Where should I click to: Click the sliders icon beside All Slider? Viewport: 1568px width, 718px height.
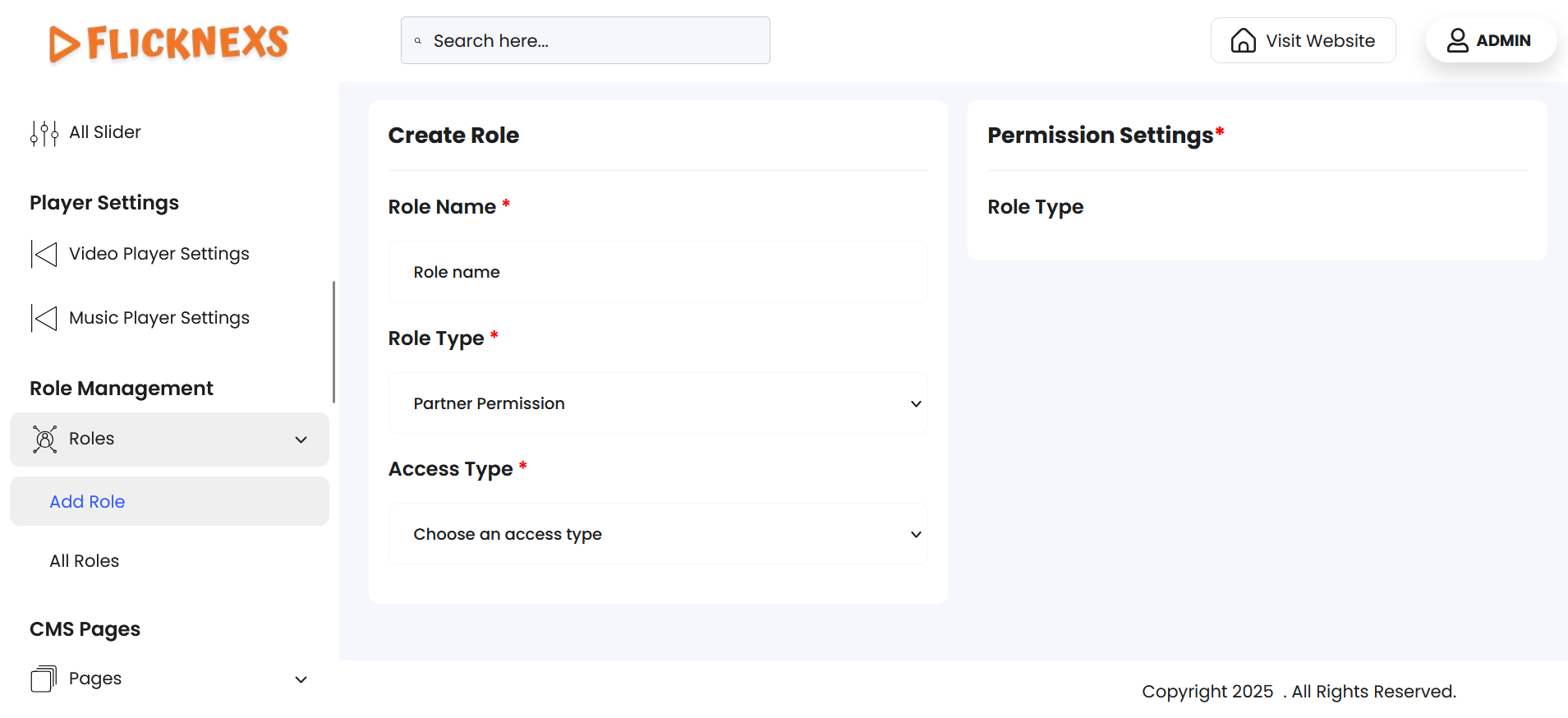tap(44, 133)
